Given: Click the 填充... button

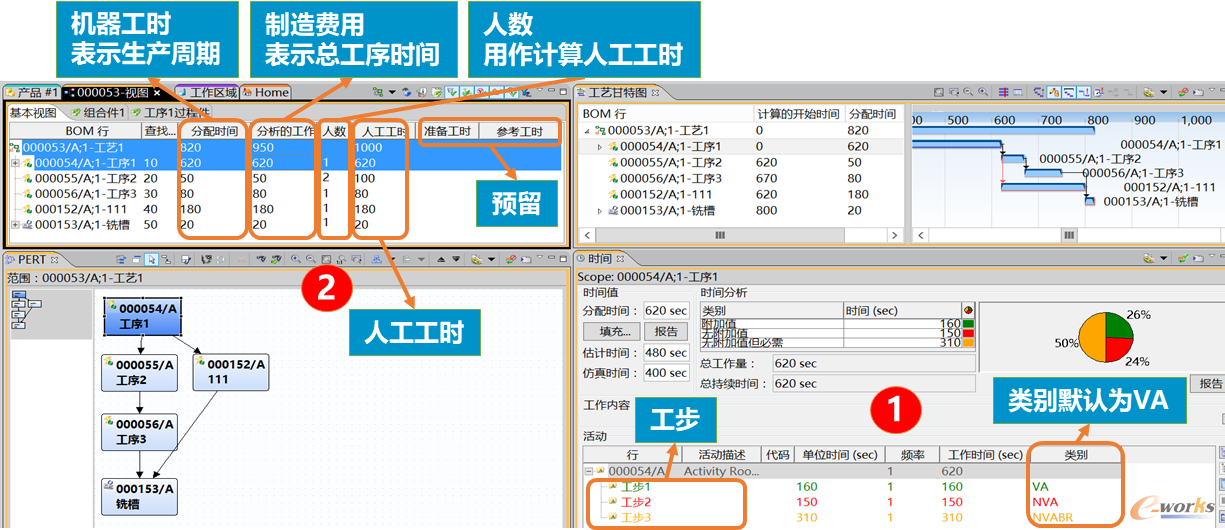Looking at the screenshot, I should [x=614, y=332].
